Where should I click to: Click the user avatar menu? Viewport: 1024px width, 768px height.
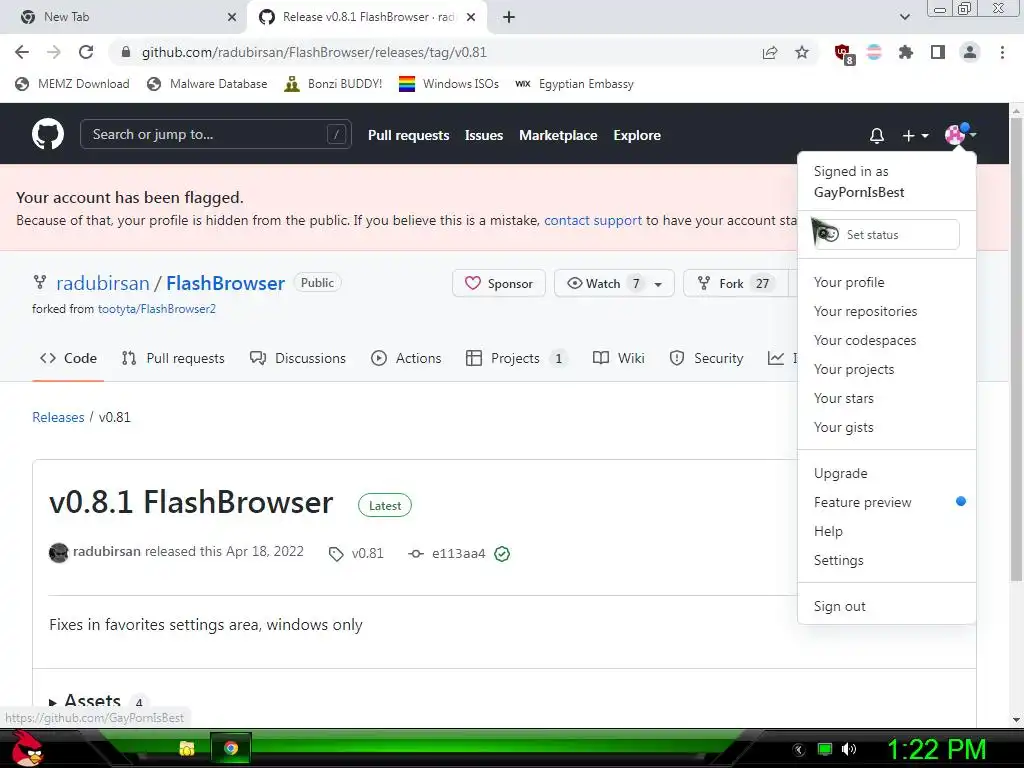[960, 135]
